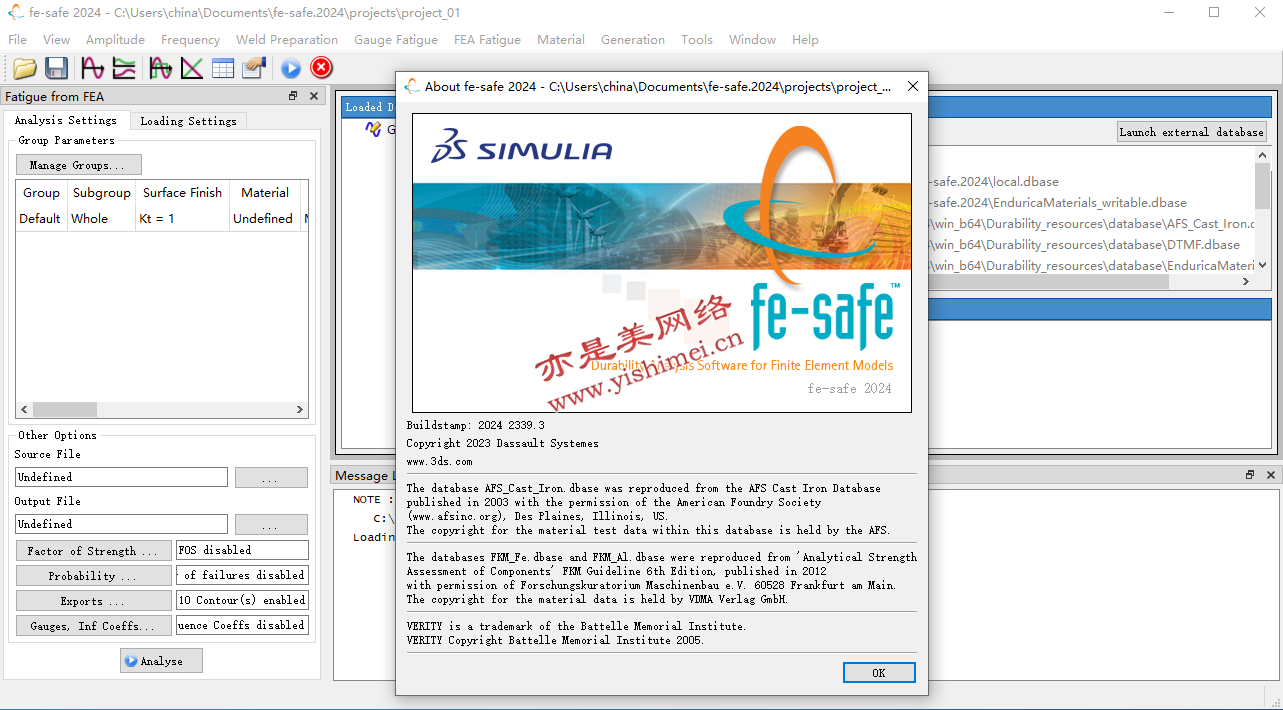1283x710 pixels.
Task: Float the Fatigue from FEA panel
Action: point(293,96)
